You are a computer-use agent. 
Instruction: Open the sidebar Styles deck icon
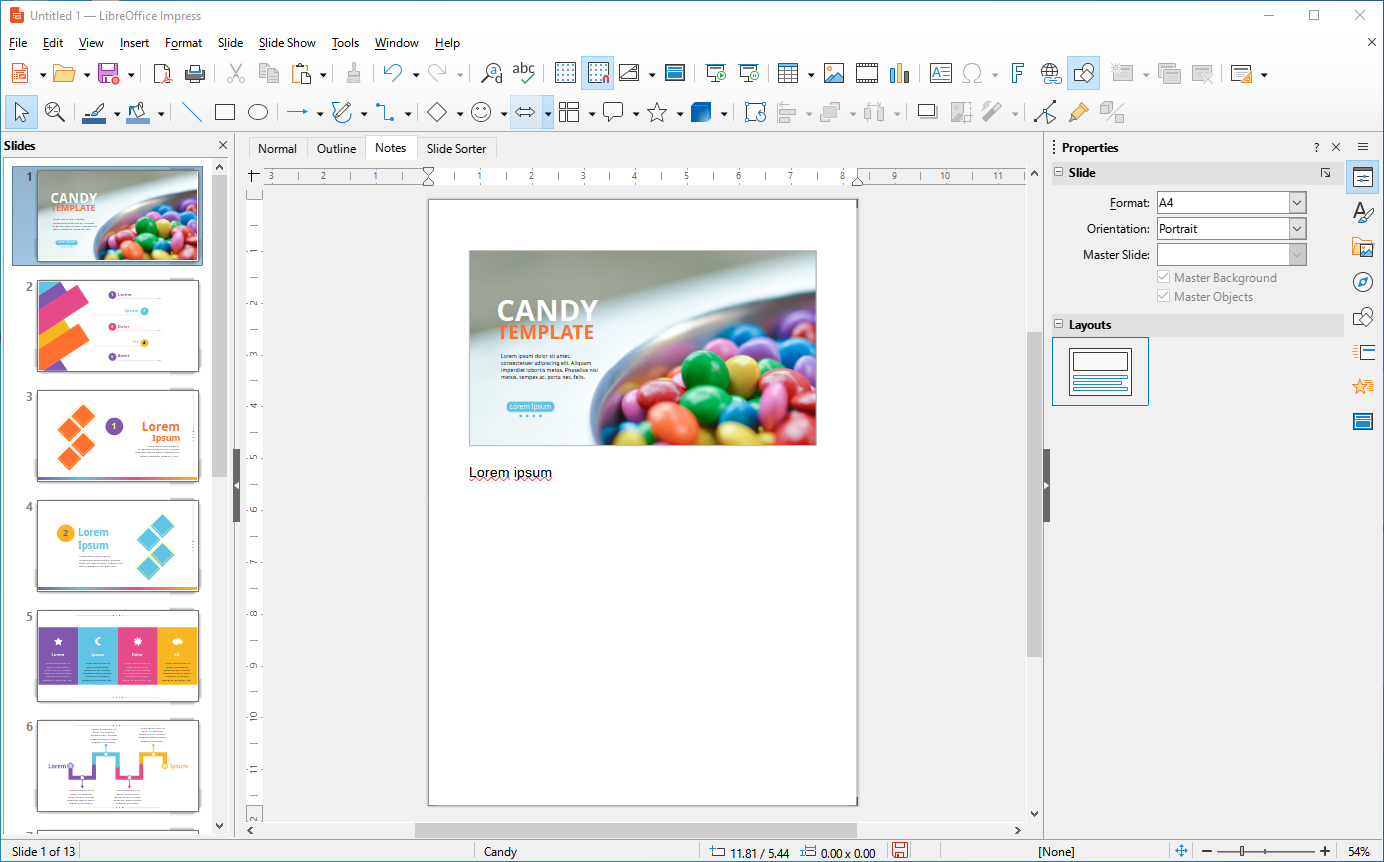coord(1363,212)
